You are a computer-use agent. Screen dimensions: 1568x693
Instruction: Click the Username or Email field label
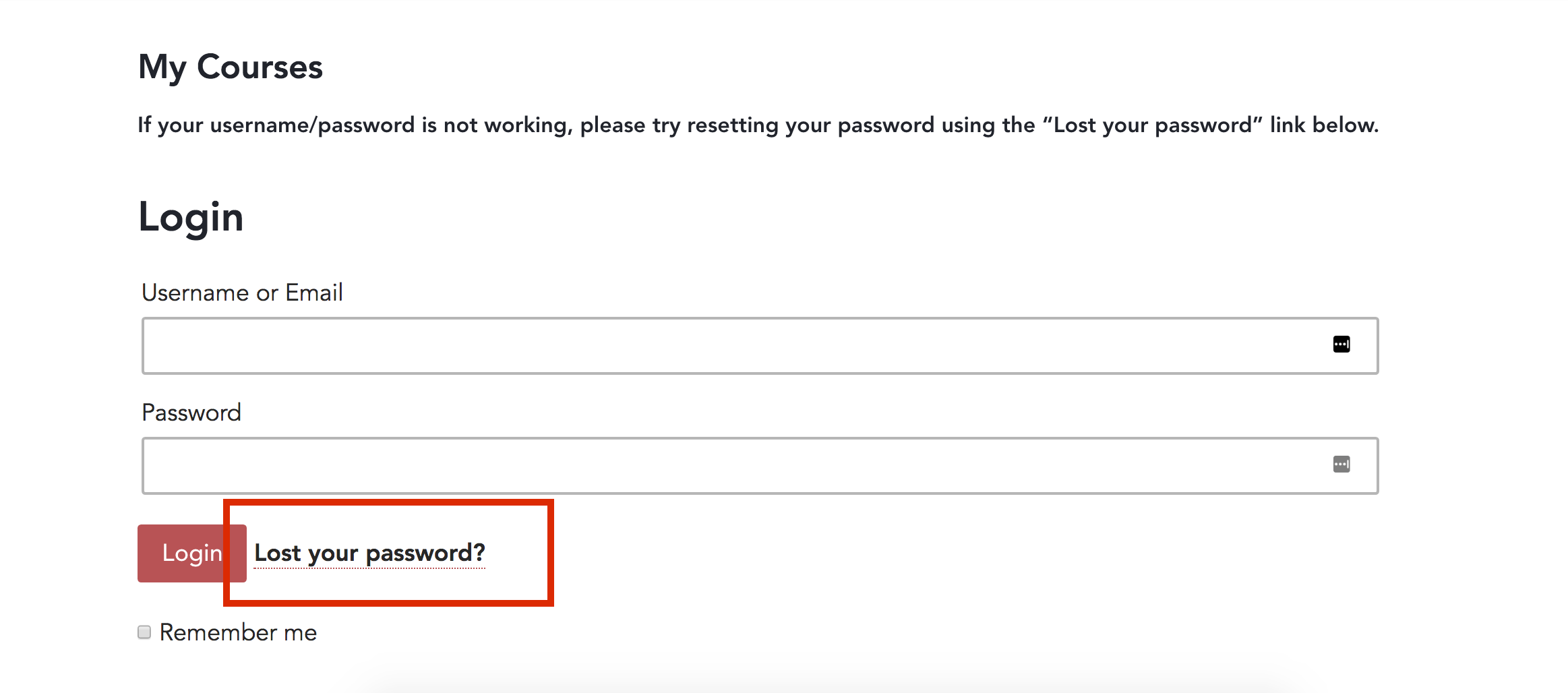point(242,293)
